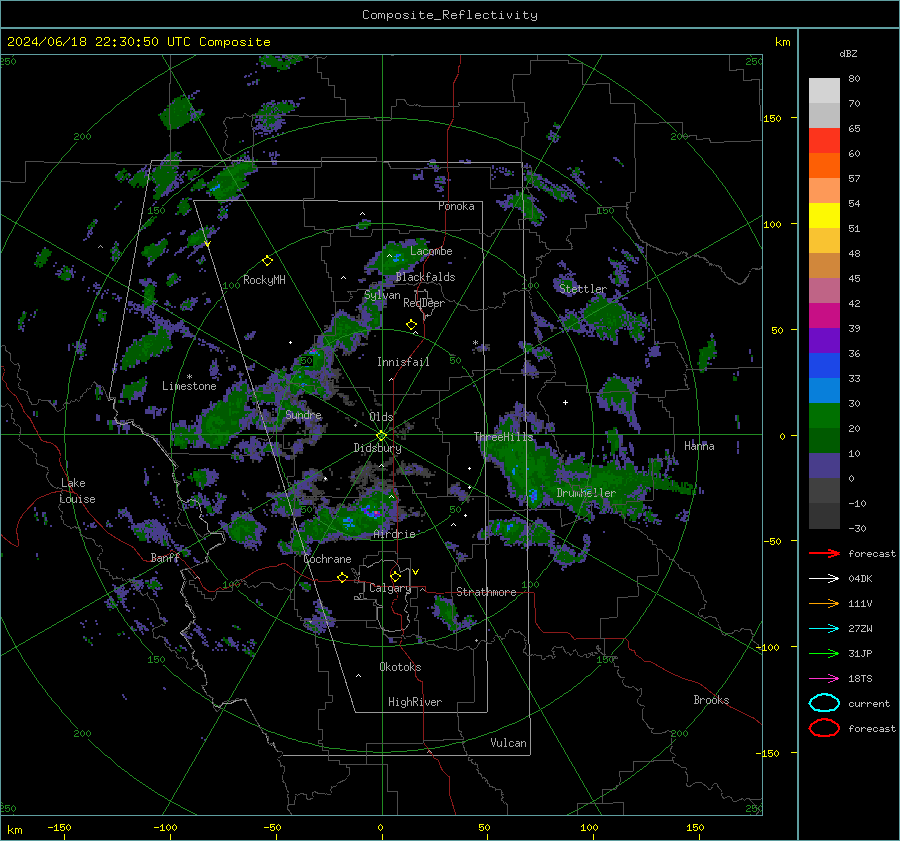This screenshot has height=841, width=900.
Task: Click the Hanna town label
Action: coord(699,446)
